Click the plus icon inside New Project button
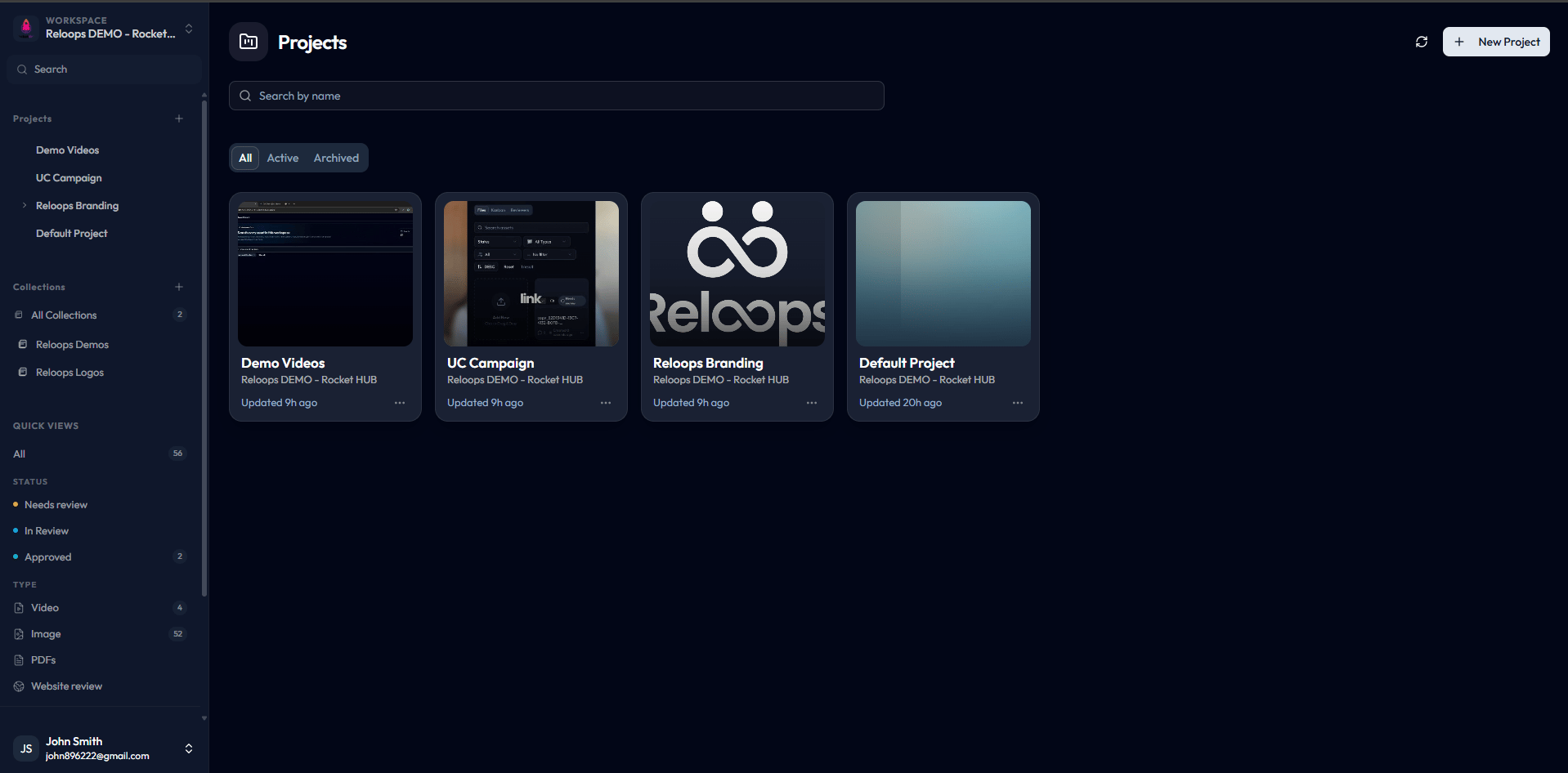The image size is (1568, 773). tap(1459, 42)
